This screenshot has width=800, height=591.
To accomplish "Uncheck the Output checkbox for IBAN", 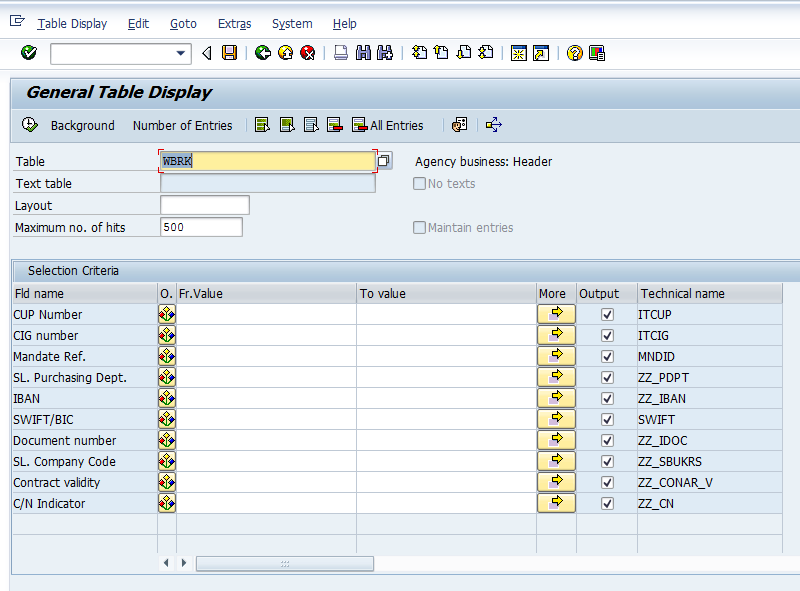I will tap(607, 398).
